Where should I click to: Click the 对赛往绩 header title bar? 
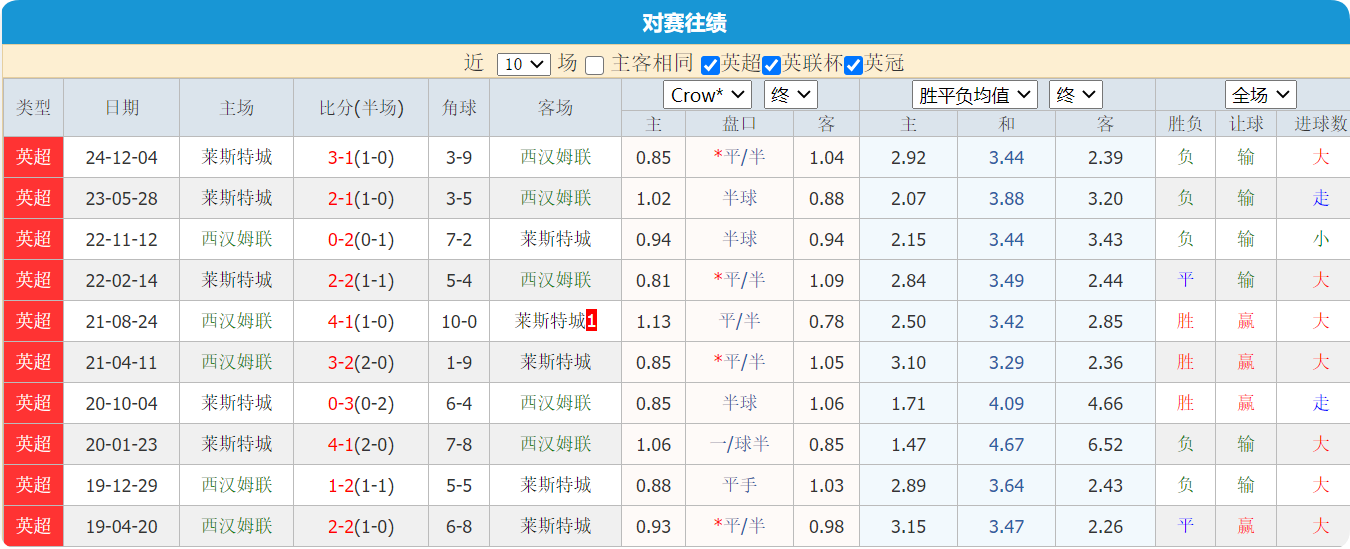pyautogui.click(x=675, y=23)
